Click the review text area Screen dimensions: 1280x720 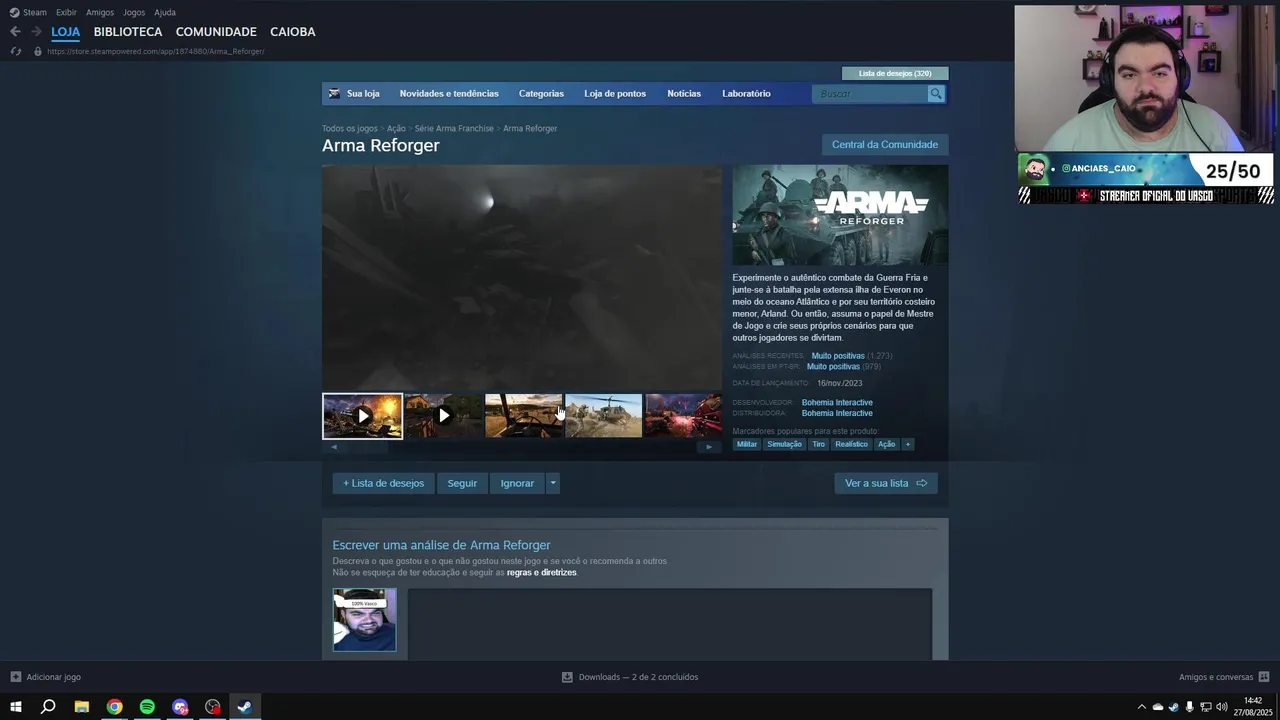(x=669, y=624)
